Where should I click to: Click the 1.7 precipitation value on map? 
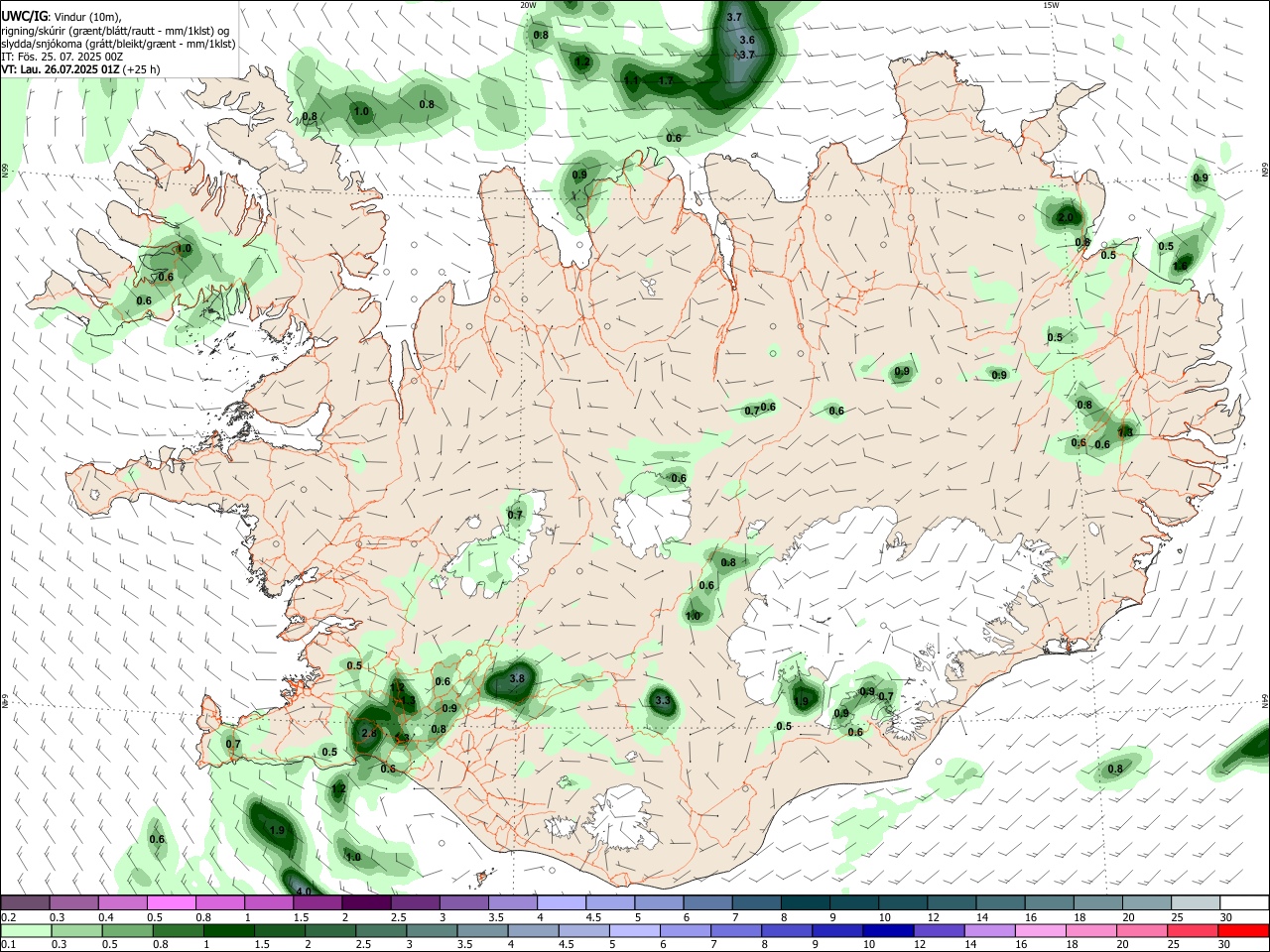click(x=666, y=80)
